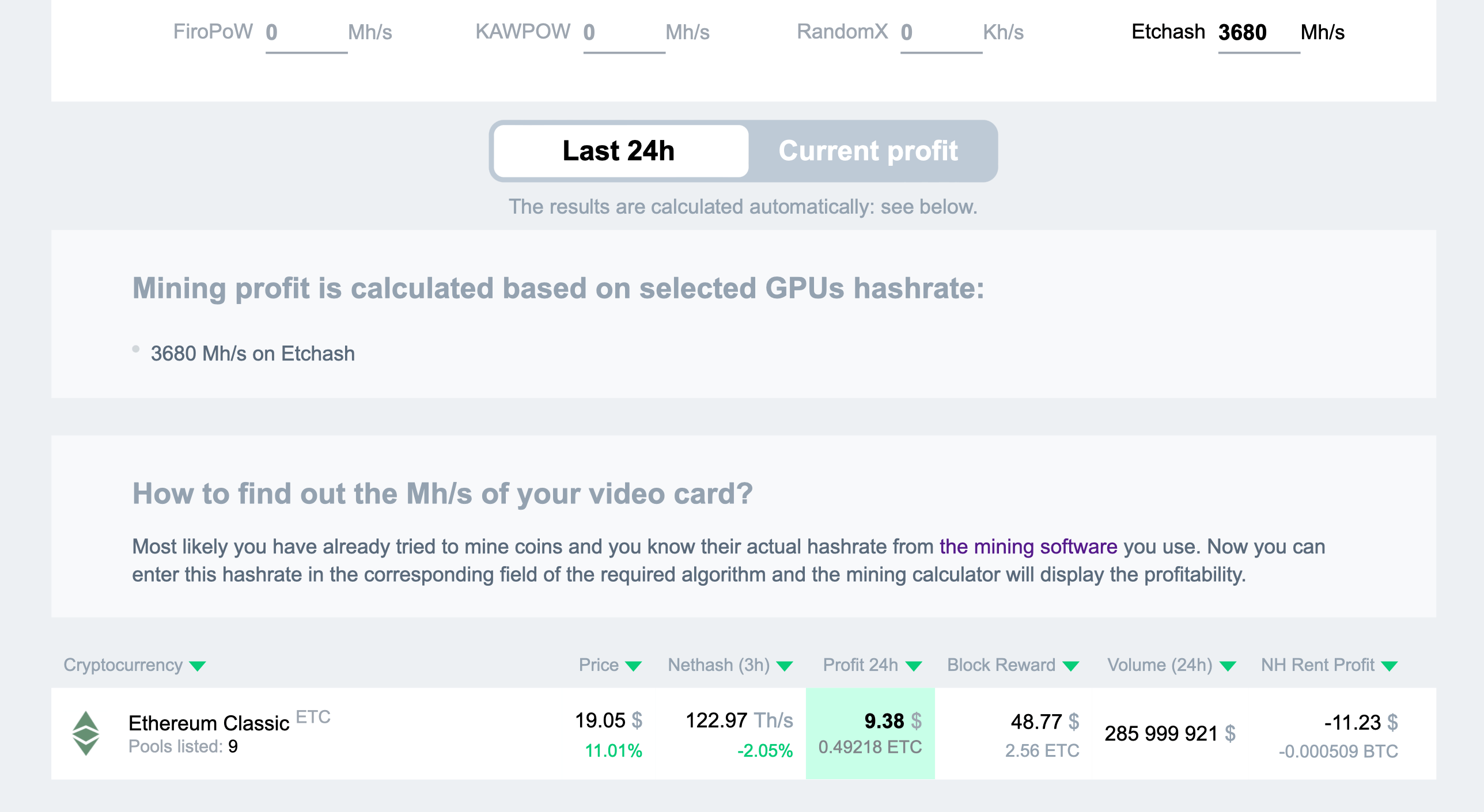1484x812 pixels.
Task: Click the ETC ticker label
Action: tap(313, 717)
